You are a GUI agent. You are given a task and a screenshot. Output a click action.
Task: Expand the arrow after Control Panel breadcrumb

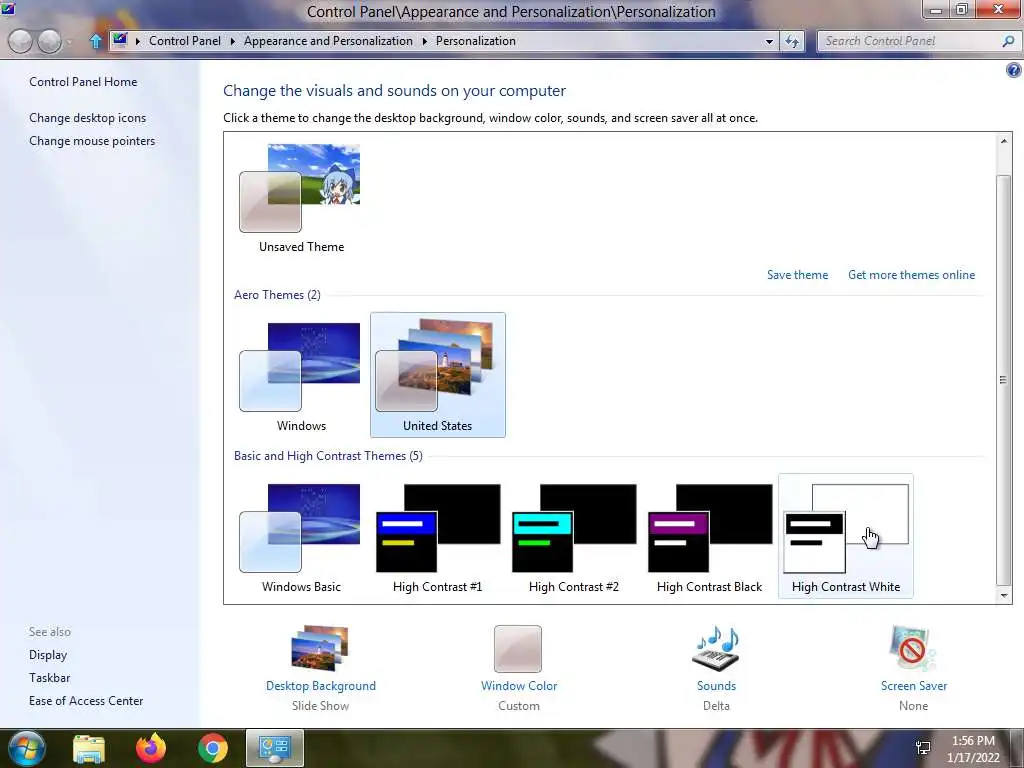click(232, 41)
